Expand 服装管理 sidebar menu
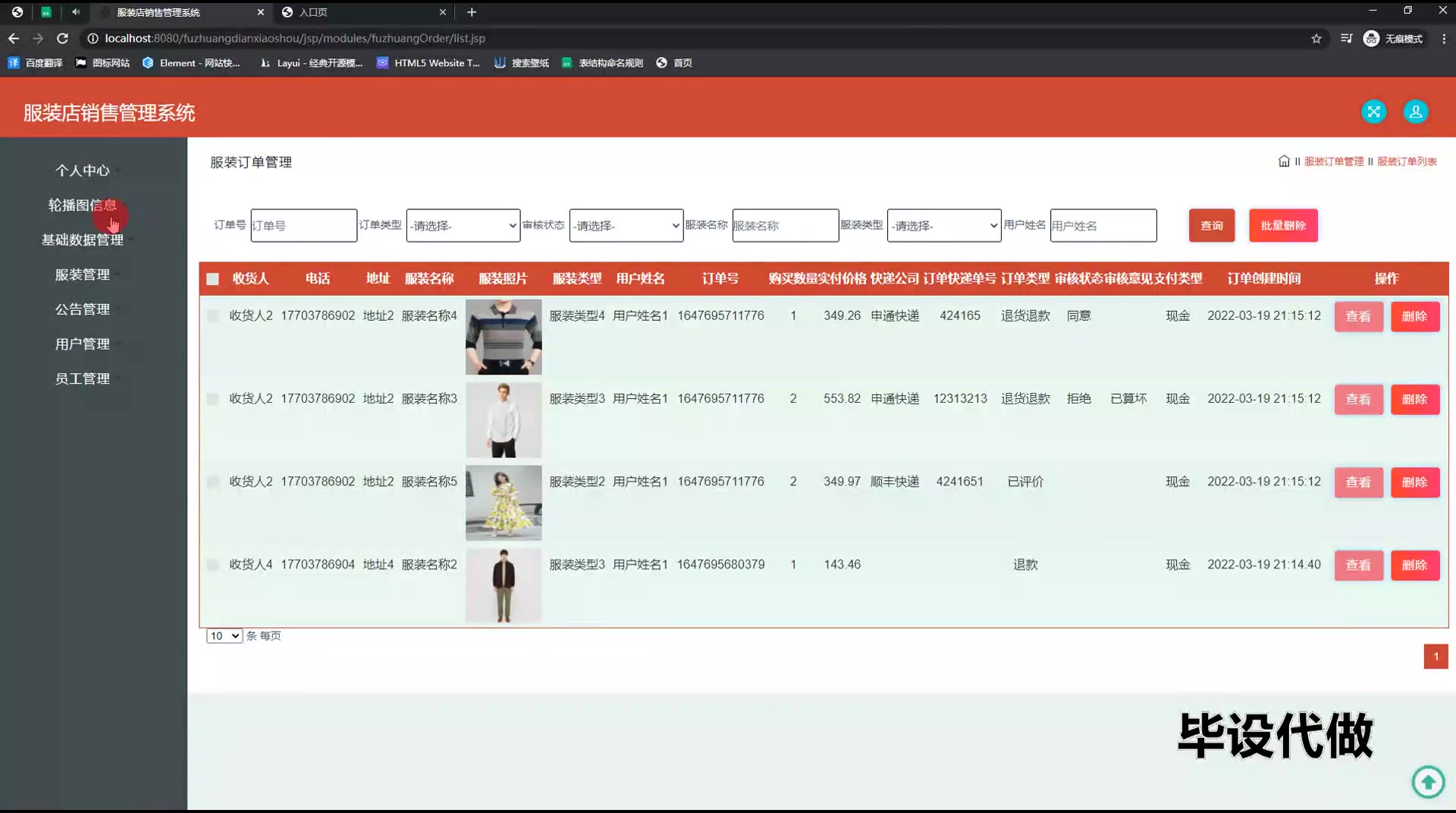1456x813 pixels. pos(82,275)
